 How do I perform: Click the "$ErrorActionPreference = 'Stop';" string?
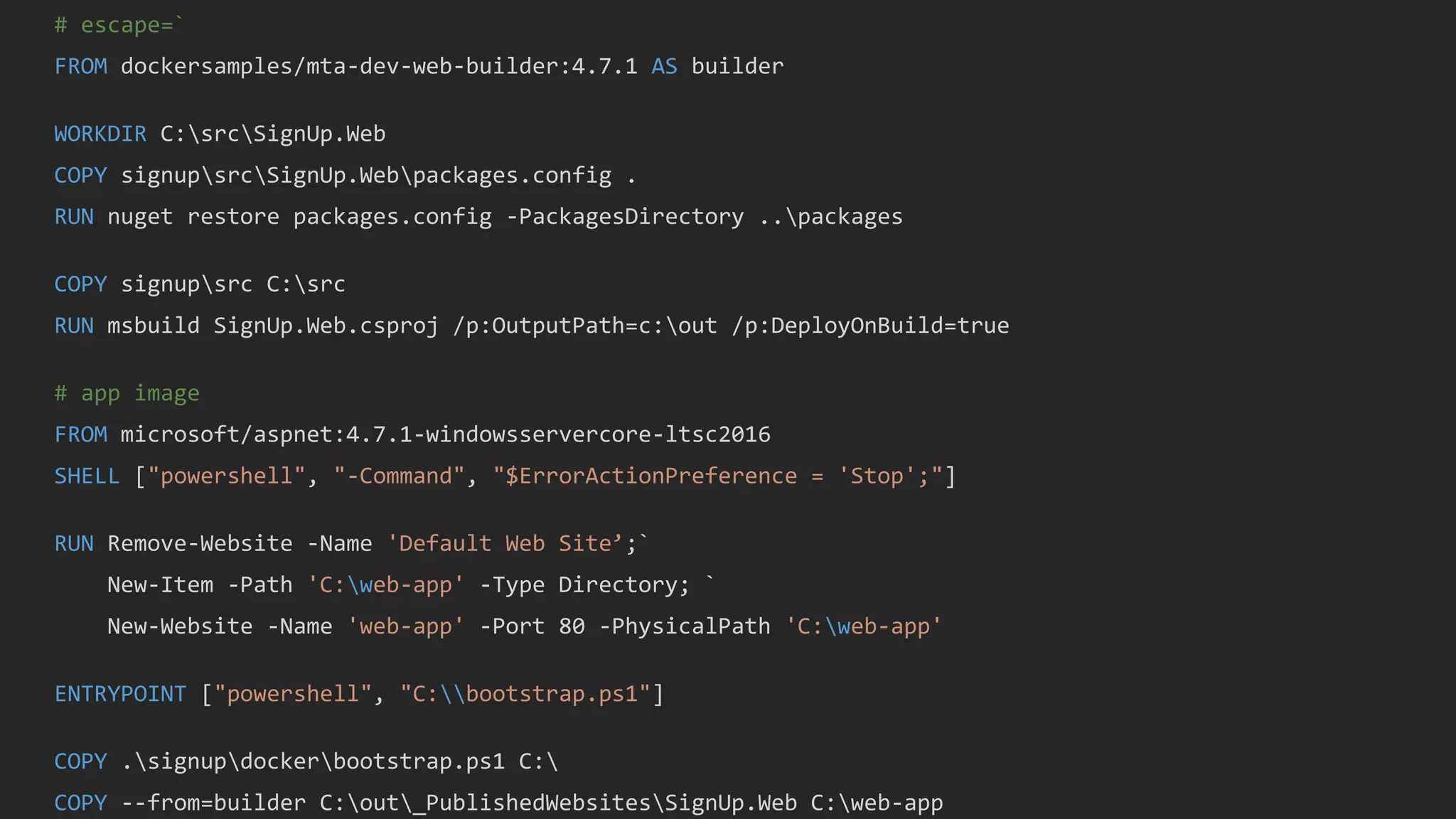pyautogui.click(x=718, y=476)
